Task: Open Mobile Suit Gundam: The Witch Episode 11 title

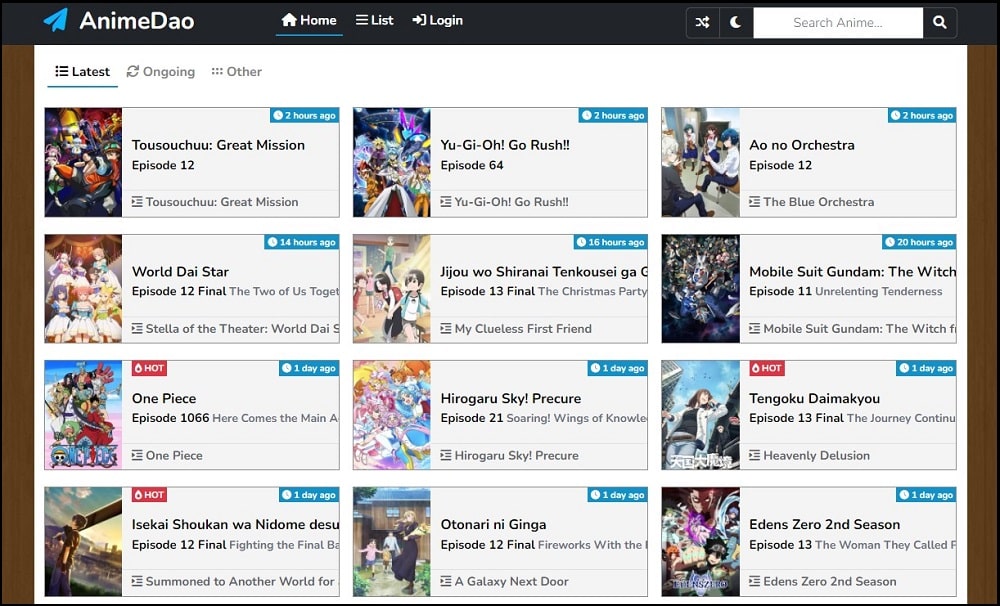Action: [853, 272]
